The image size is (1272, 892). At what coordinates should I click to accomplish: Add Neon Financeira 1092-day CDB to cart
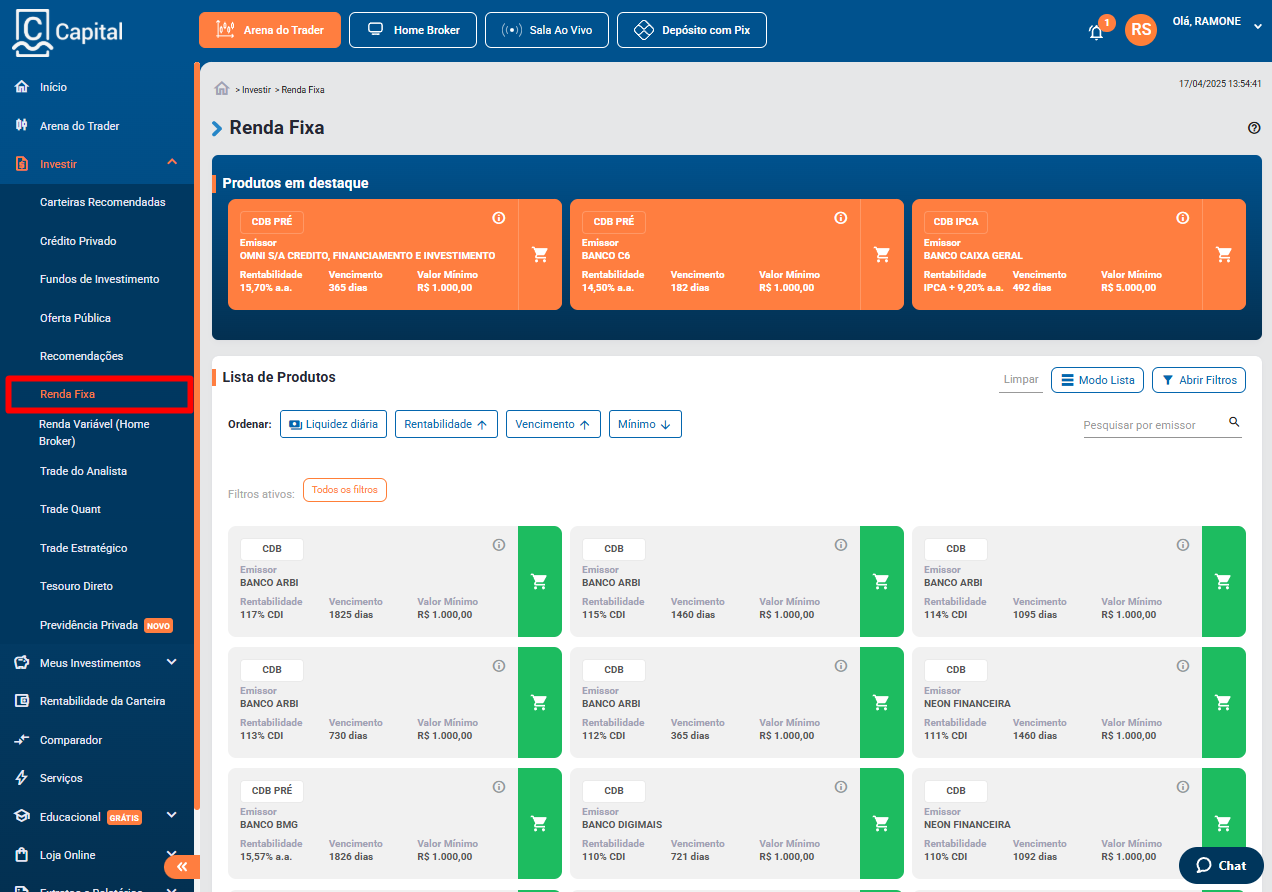(x=1224, y=823)
